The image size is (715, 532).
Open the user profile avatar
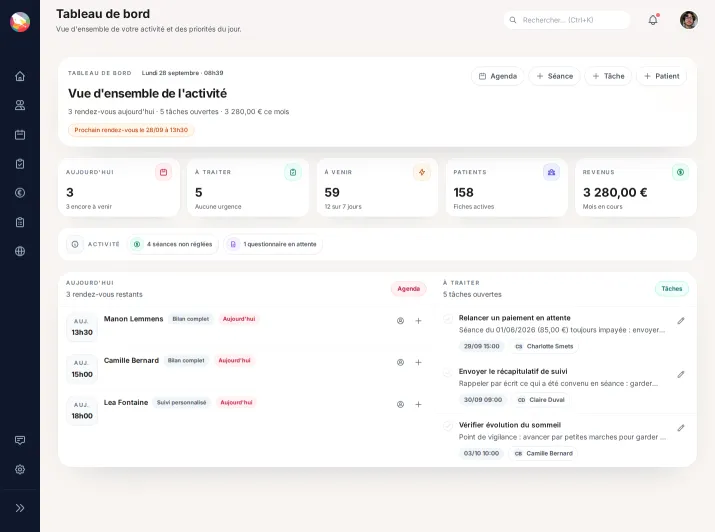(x=689, y=20)
